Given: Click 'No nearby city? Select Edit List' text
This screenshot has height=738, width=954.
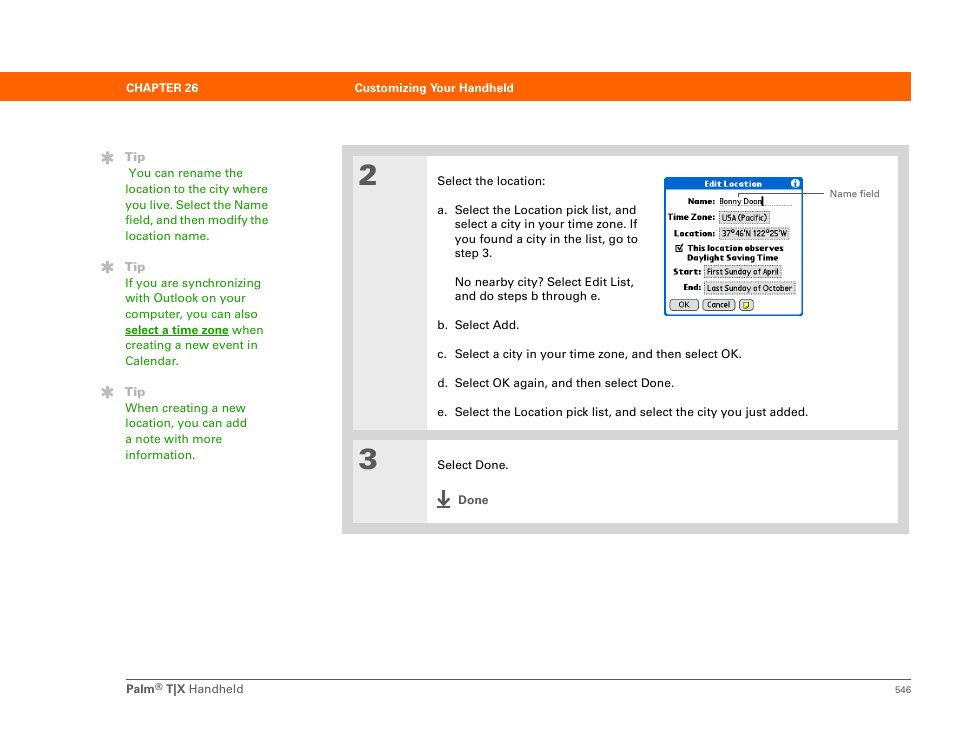Looking at the screenshot, I should 544,282.
